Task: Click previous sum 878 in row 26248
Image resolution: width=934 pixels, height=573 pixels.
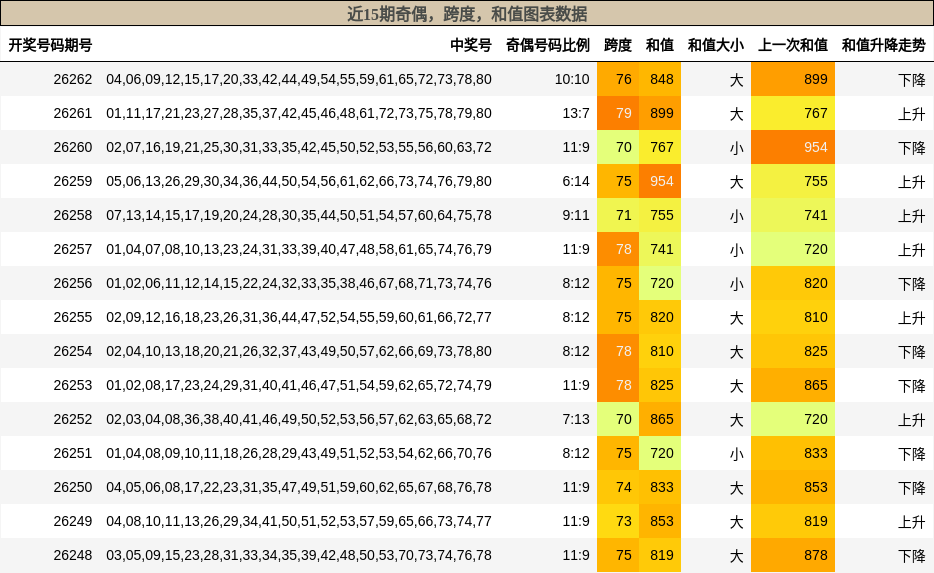Action: tap(793, 555)
